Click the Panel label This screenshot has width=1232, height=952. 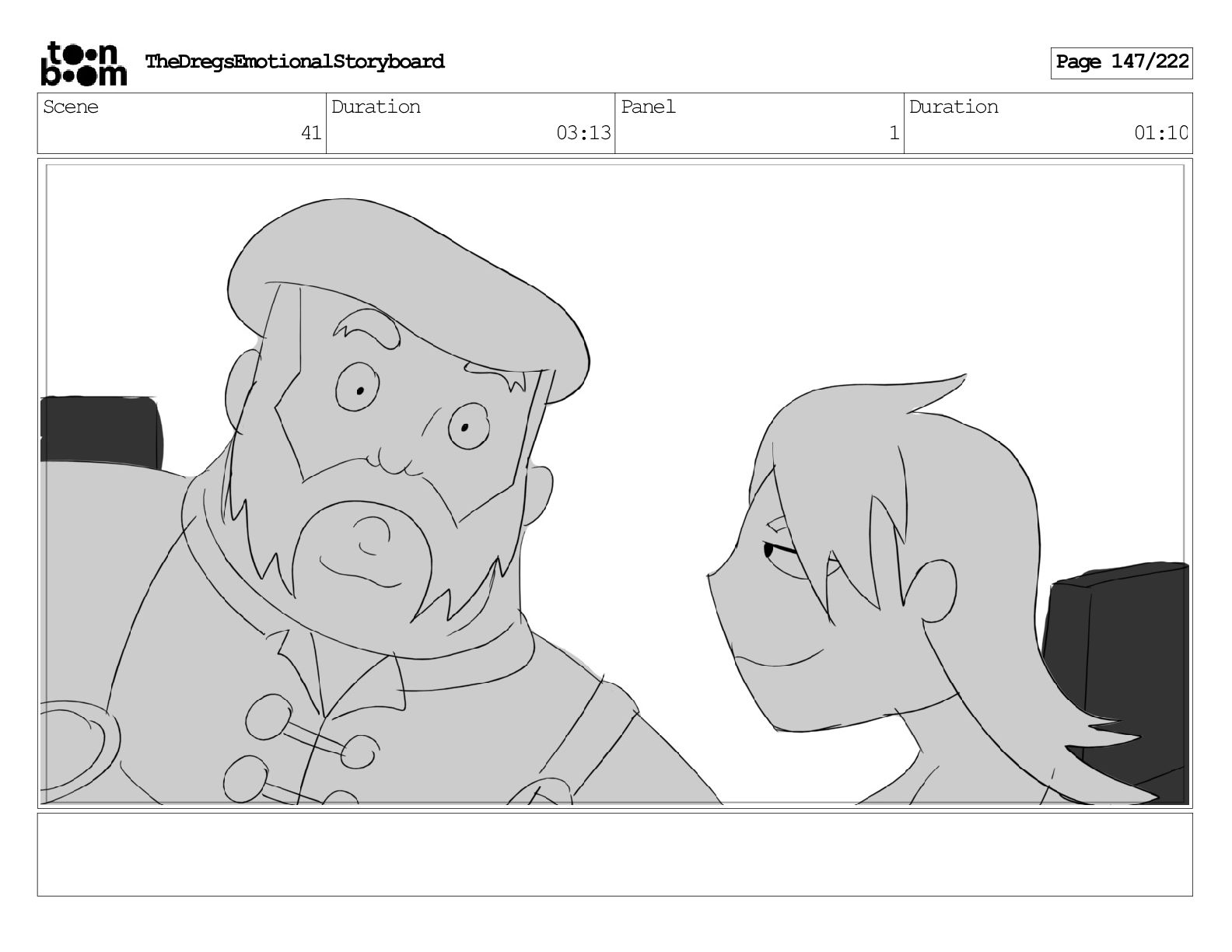coord(648,107)
